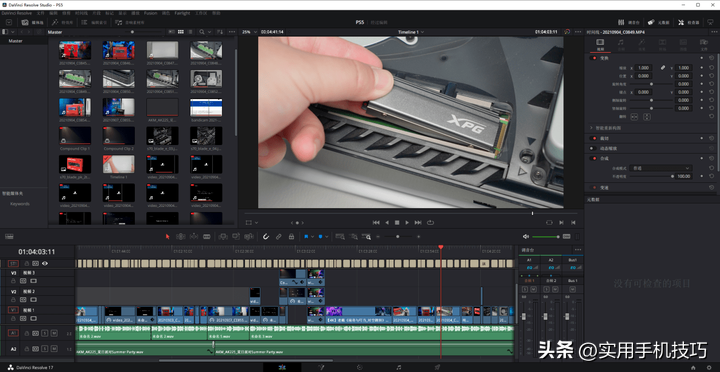Image resolution: width=720 pixels, height=372 pixels.
Task: Open the Mixer panel button
Action: tap(629, 22)
